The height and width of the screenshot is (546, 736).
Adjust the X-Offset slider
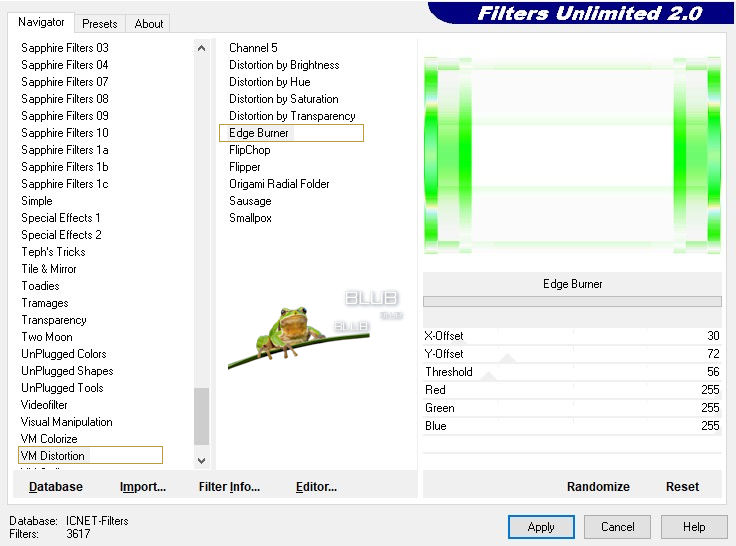click(572, 336)
